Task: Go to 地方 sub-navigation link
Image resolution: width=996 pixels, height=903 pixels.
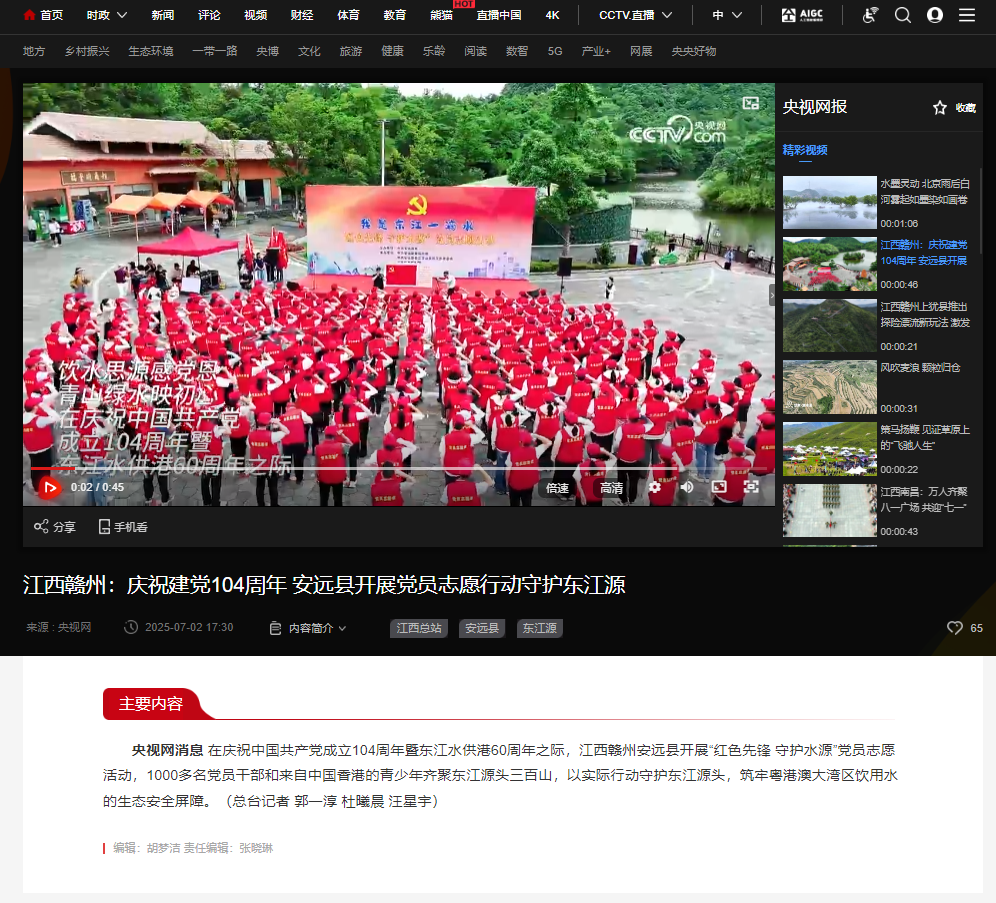Action: coord(34,51)
